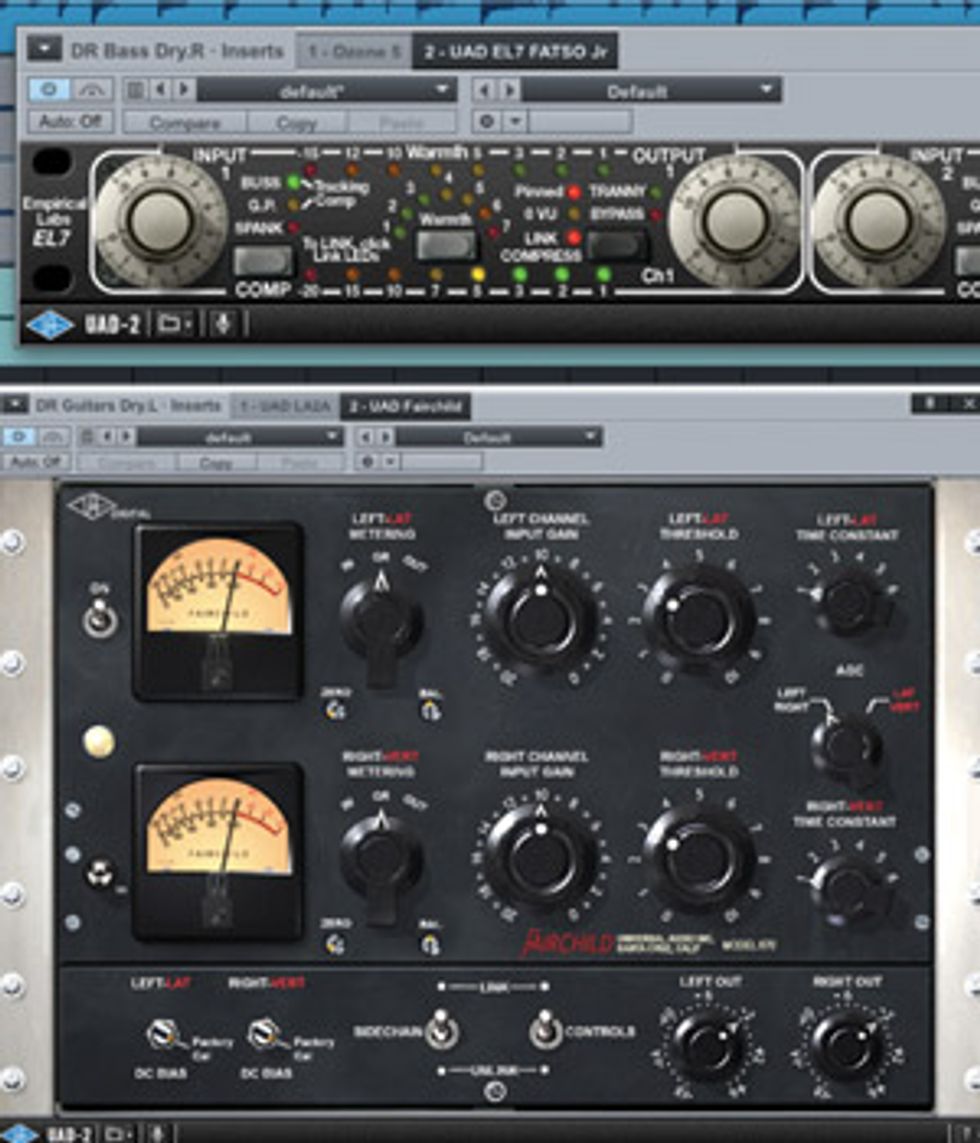This screenshot has width=980, height=1143.
Task: Click the bypass power icon on FATSO window
Action: pos(49,90)
